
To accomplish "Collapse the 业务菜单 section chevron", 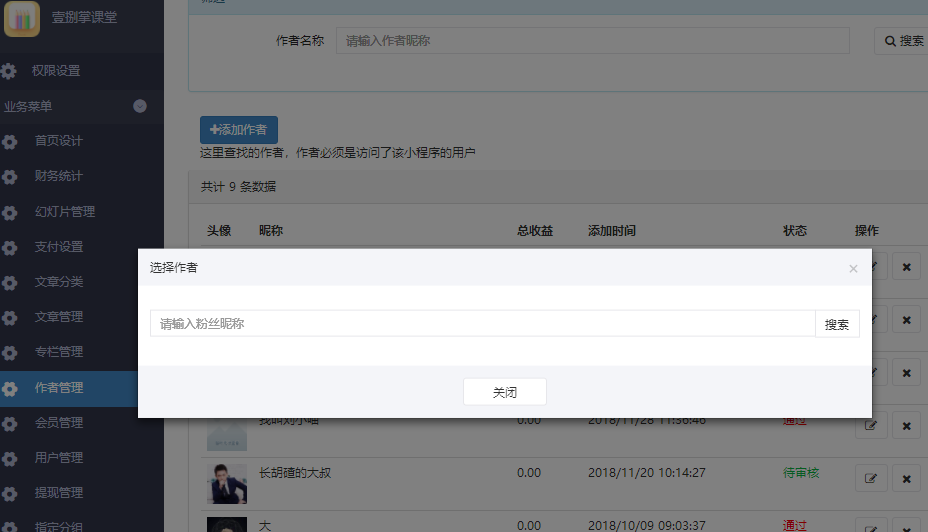I will click(140, 106).
